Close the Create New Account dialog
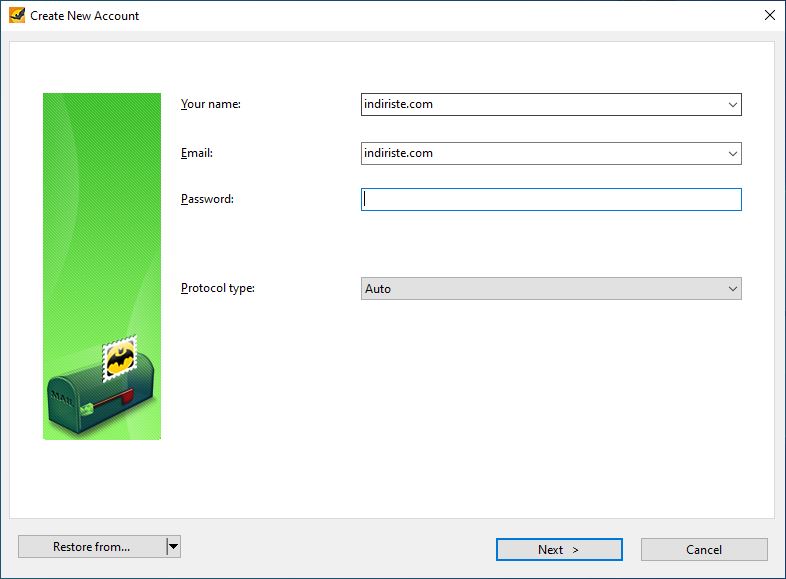Viewport: 786px width, 579px height. pyautogui.click(x=769, y=16)
